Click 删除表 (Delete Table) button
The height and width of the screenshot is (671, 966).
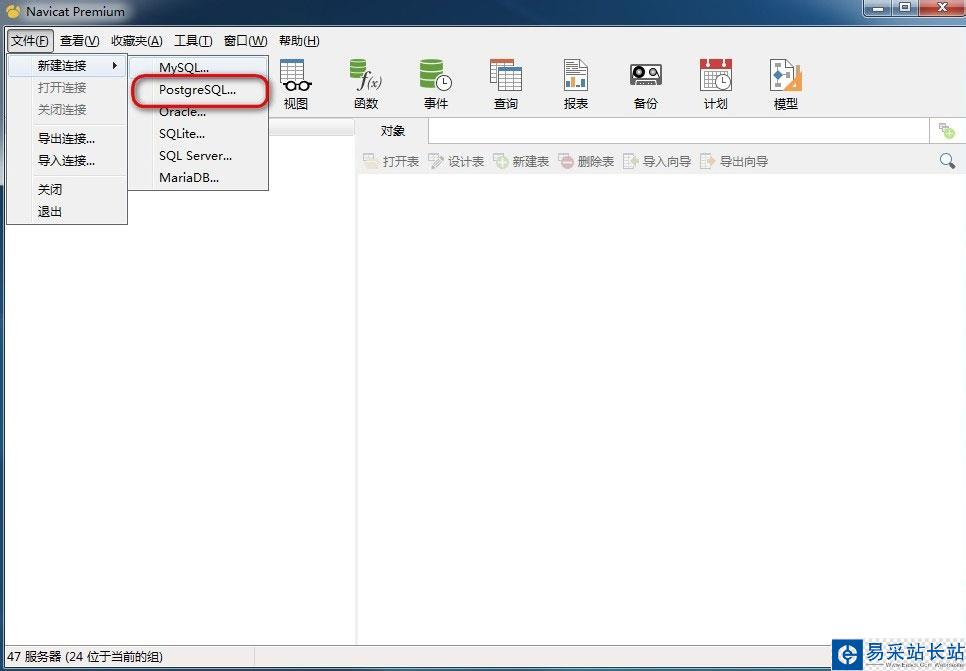coord(586,161)
